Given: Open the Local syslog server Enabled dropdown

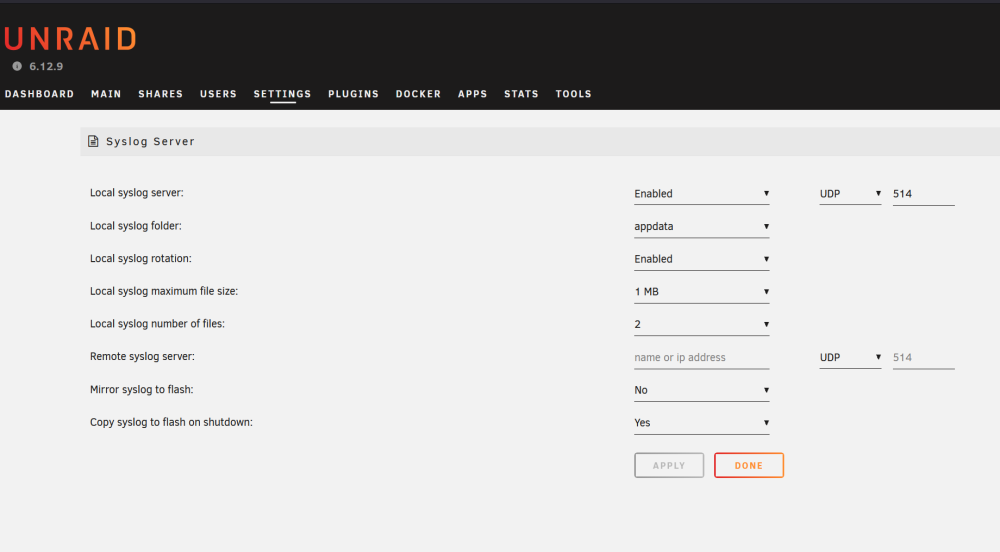Looking at the screenshot, I should pos(702,194).
